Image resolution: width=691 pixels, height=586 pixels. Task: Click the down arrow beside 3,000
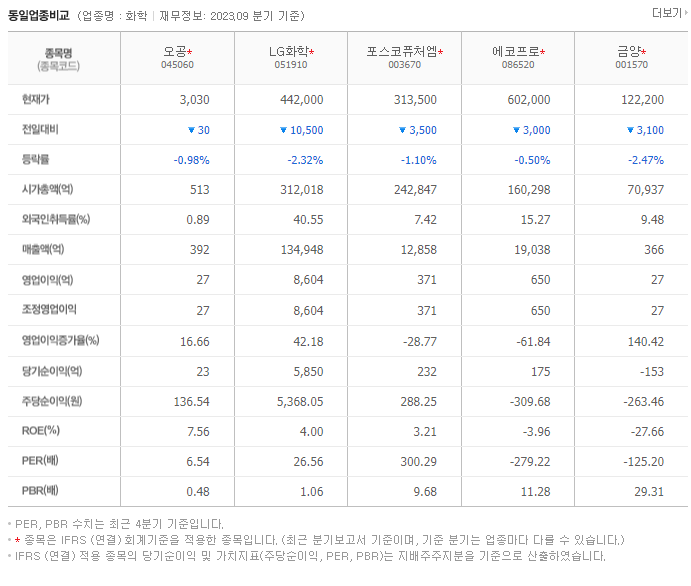(516, 130)
